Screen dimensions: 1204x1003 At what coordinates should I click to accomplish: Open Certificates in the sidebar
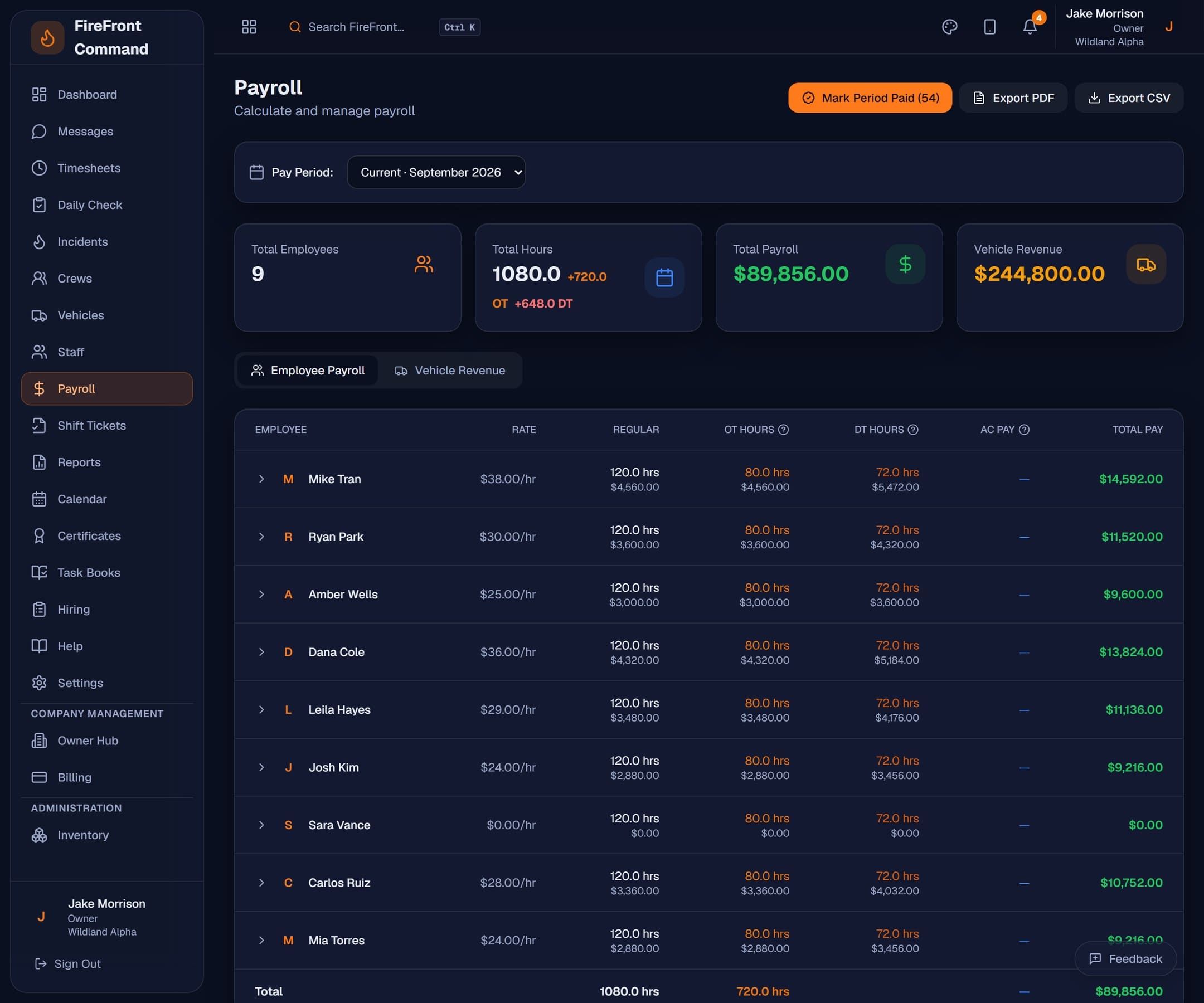[106, 536]
